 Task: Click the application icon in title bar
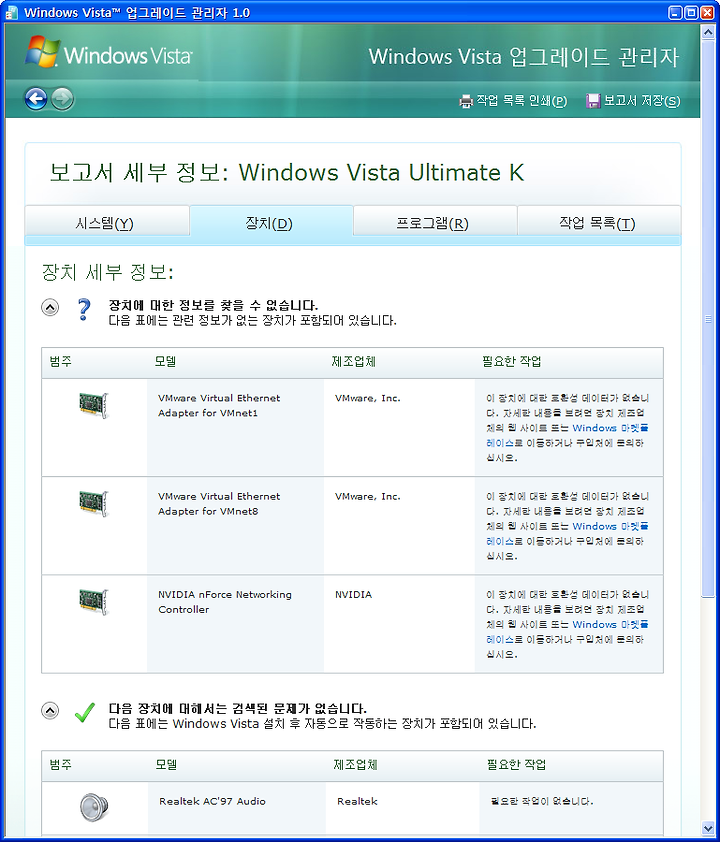[11, 12]
